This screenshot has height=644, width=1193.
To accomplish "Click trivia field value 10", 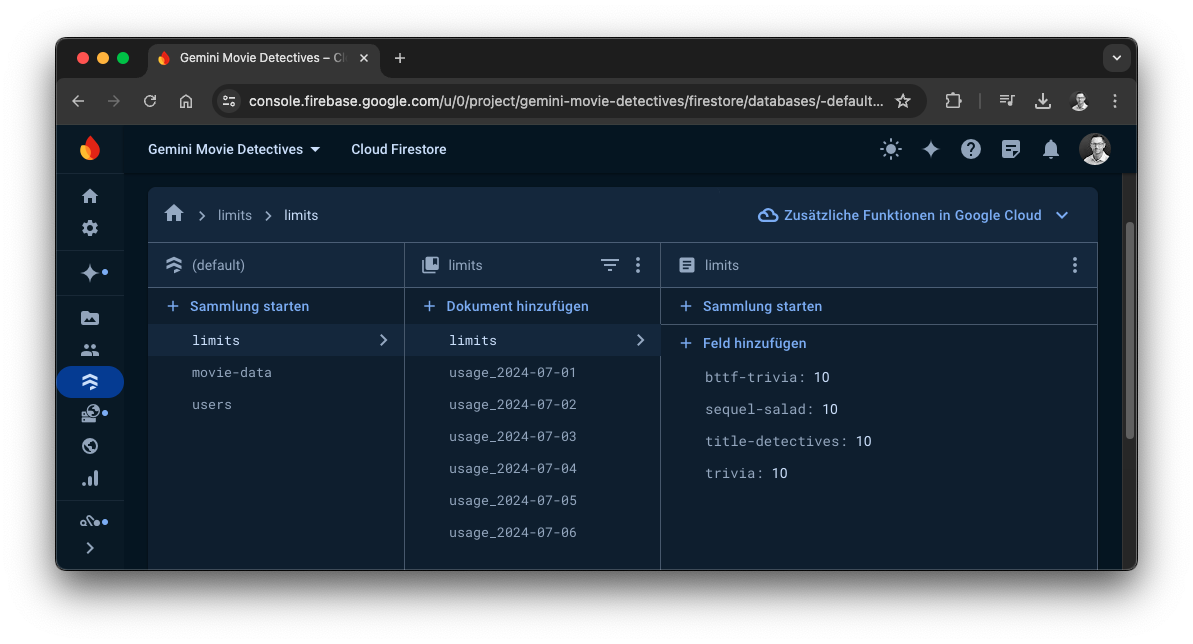I will point(780,473).
